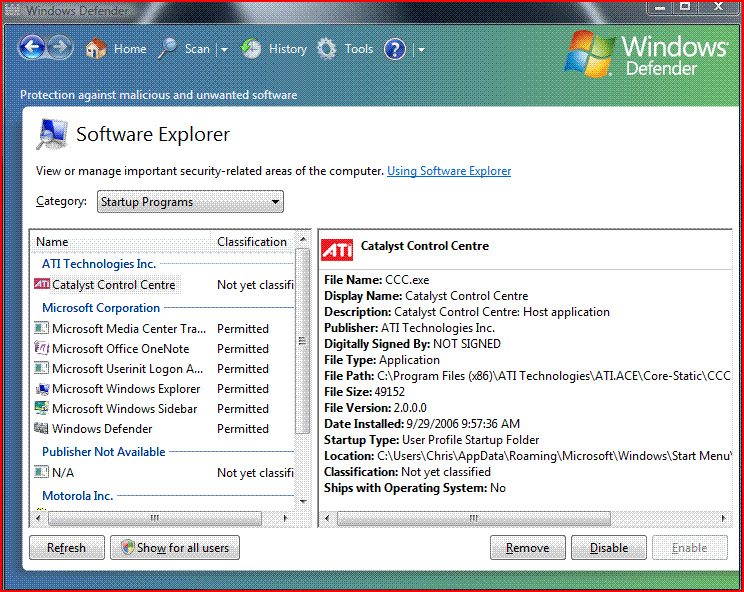Open History clock icon
744x592 pixels.
point(251,48)
